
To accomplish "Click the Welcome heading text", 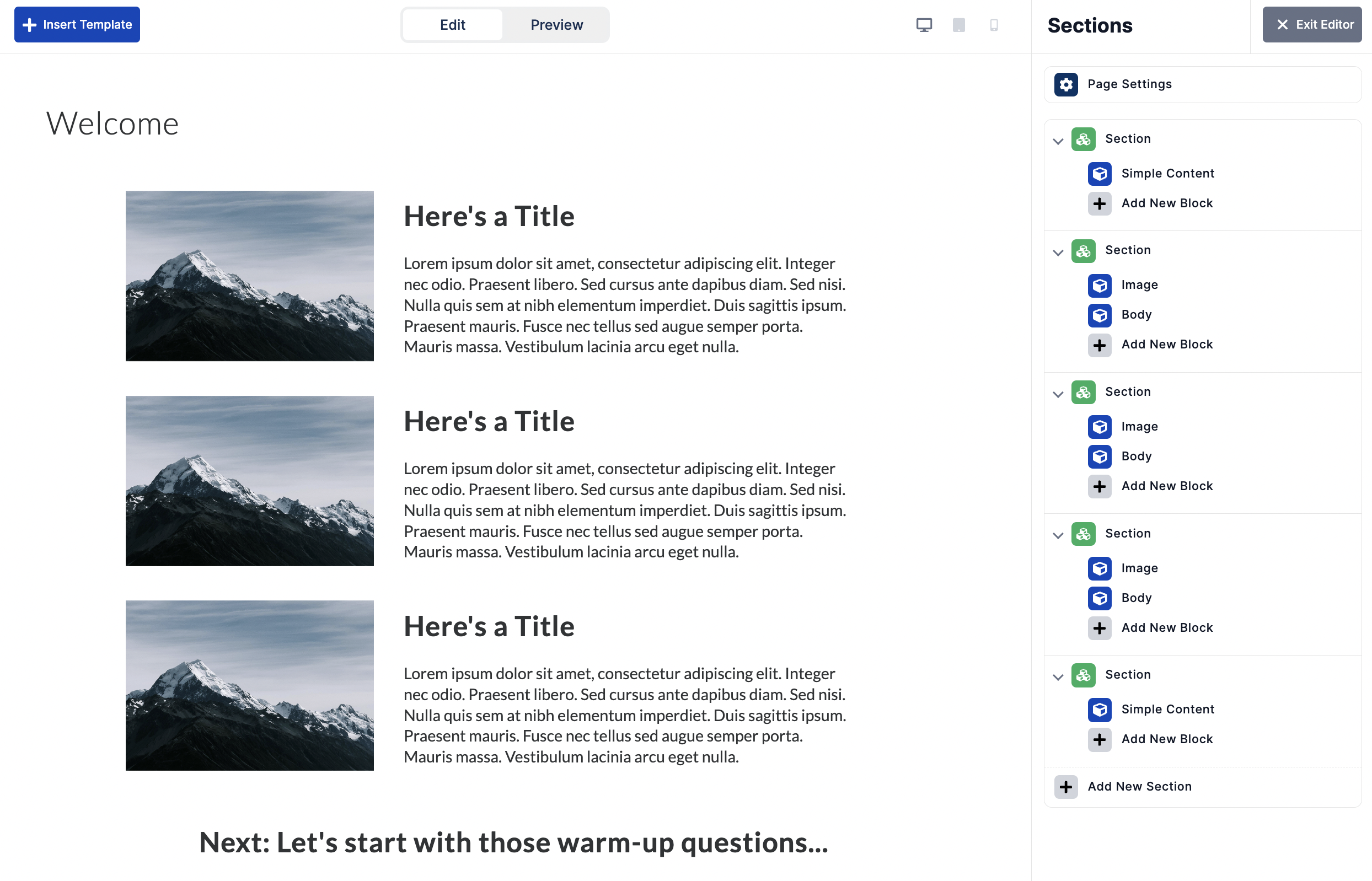I will point(112,123).
